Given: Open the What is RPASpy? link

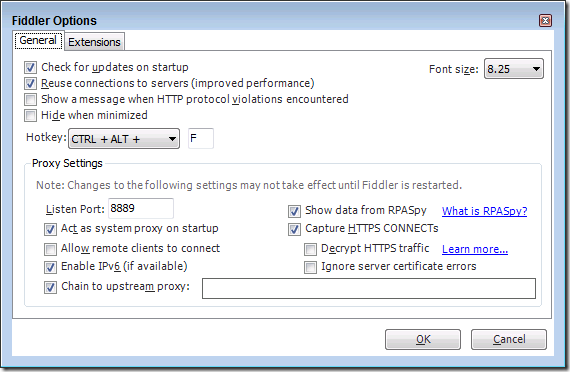Looking at the screenshot, I should click(x=485, y=211).
